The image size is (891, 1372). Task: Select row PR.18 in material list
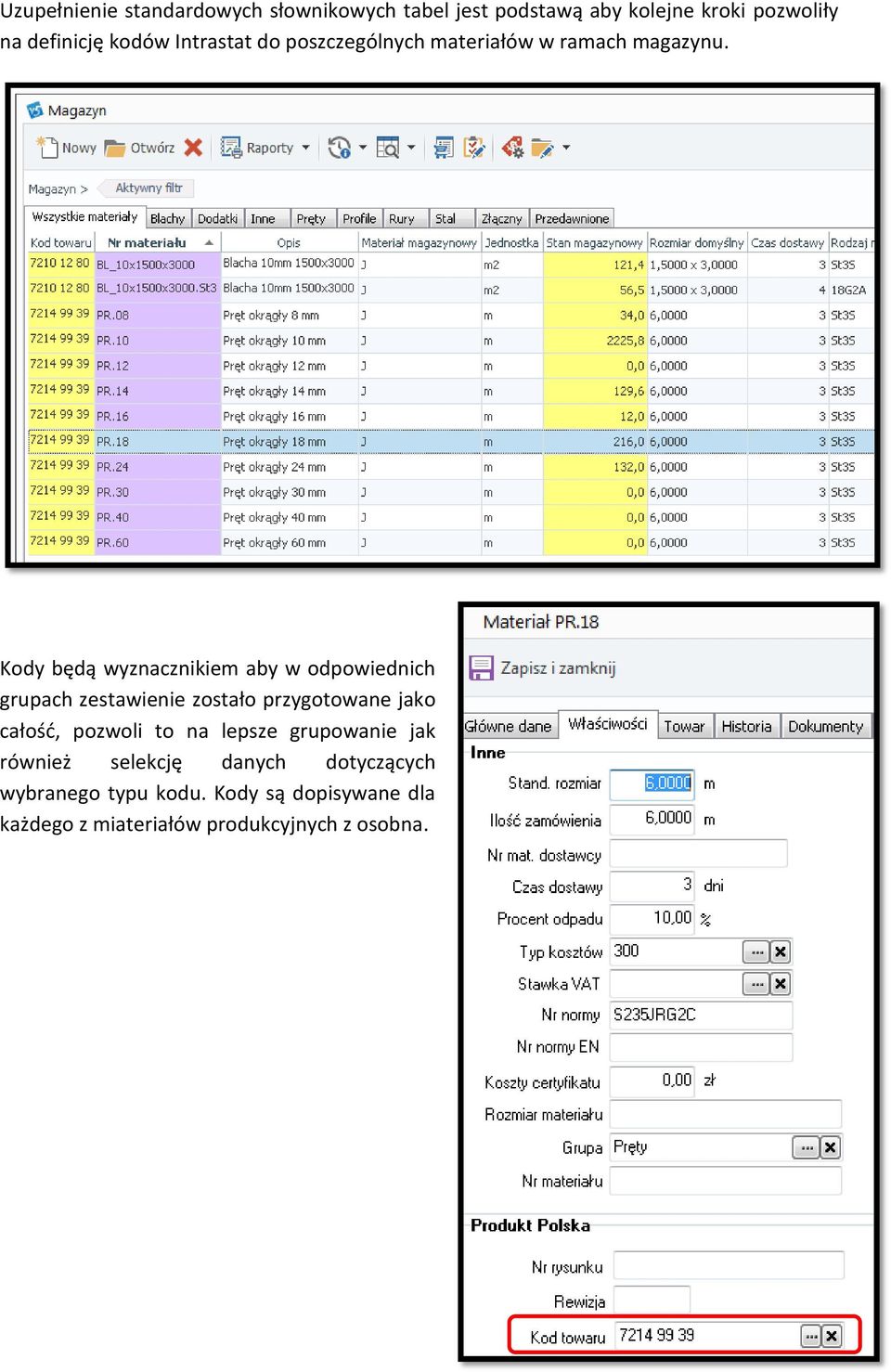tap(451, 442)
